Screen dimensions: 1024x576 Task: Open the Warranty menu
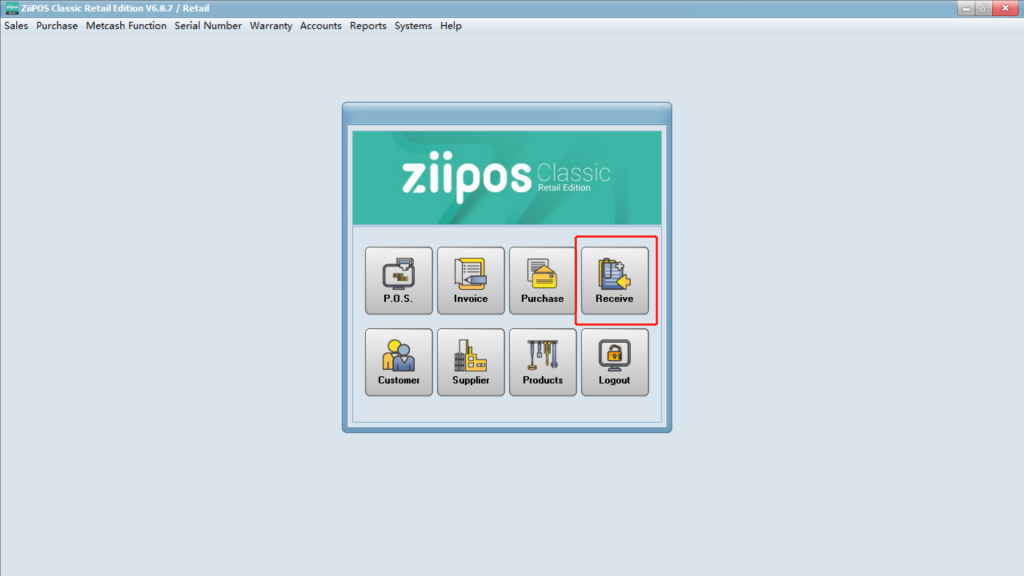271,26
